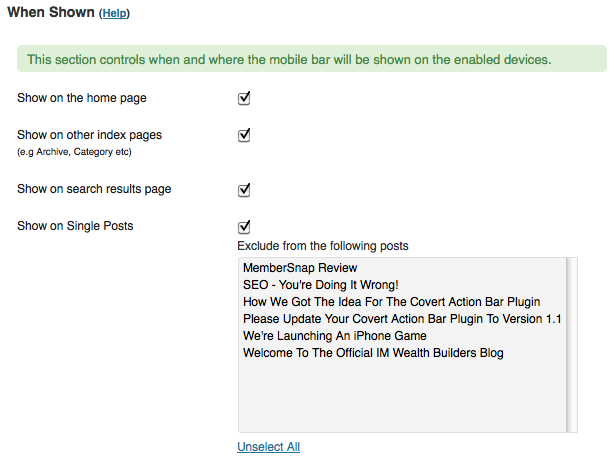Click the exclude posts list scrollbar
This screenshot has width=614, height=462.
(572, 345)
